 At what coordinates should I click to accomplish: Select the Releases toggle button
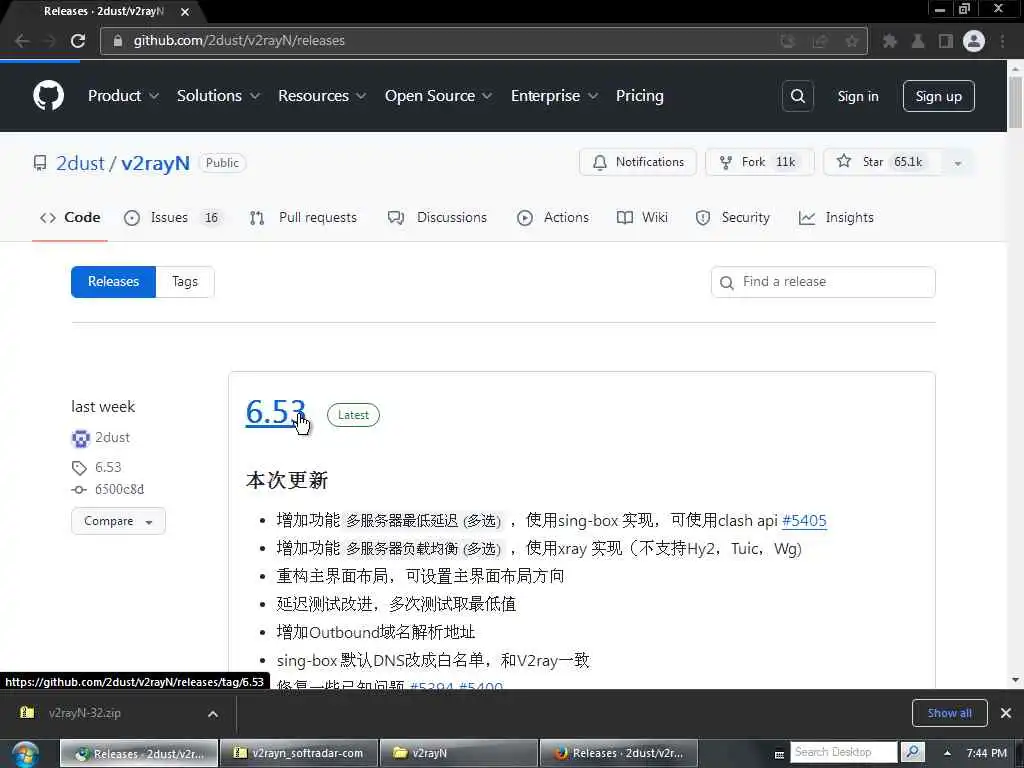pos(114,282)
